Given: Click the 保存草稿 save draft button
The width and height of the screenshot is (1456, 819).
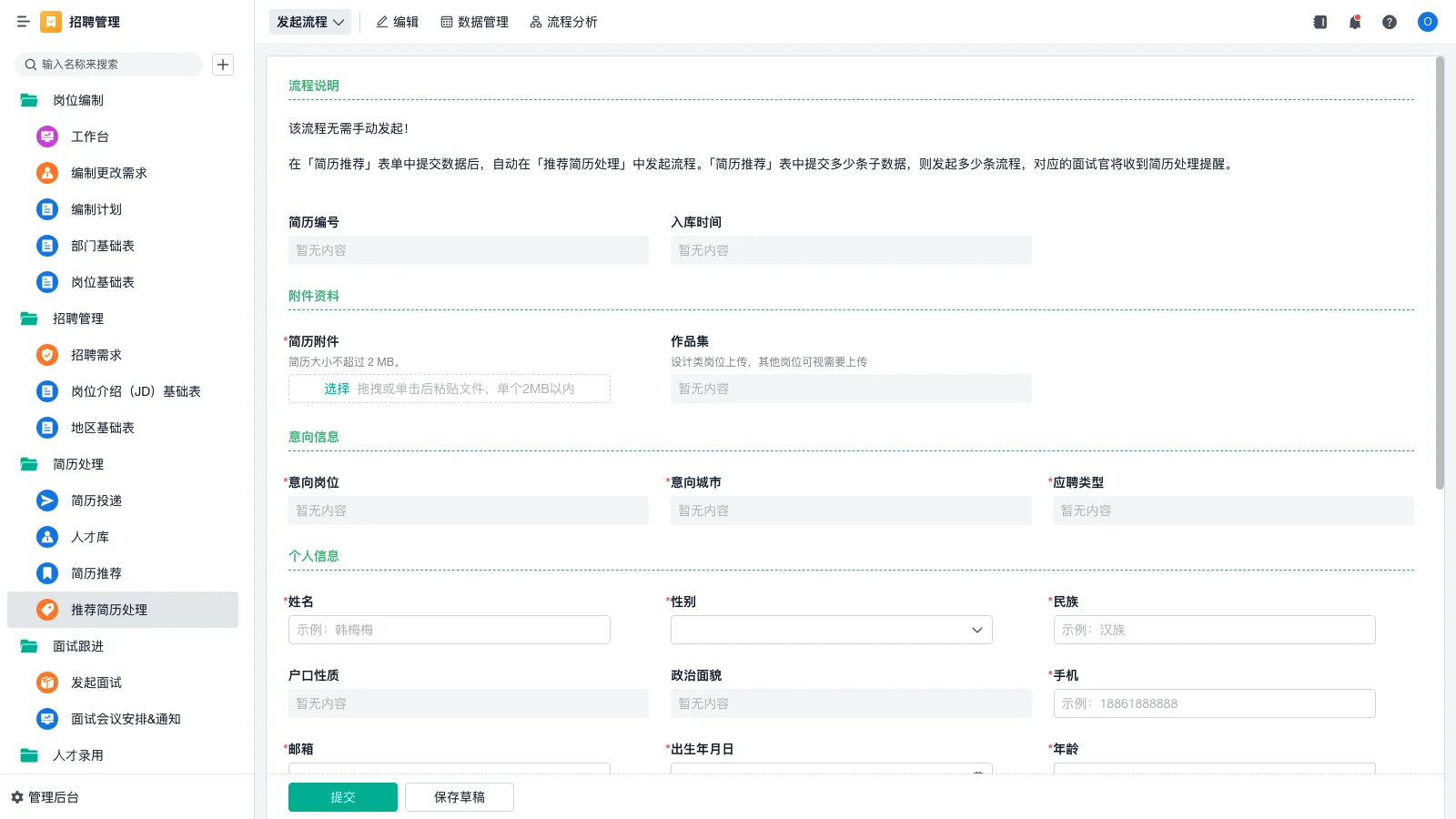Looking at the screenshot, I should click(x=459, y=796).
